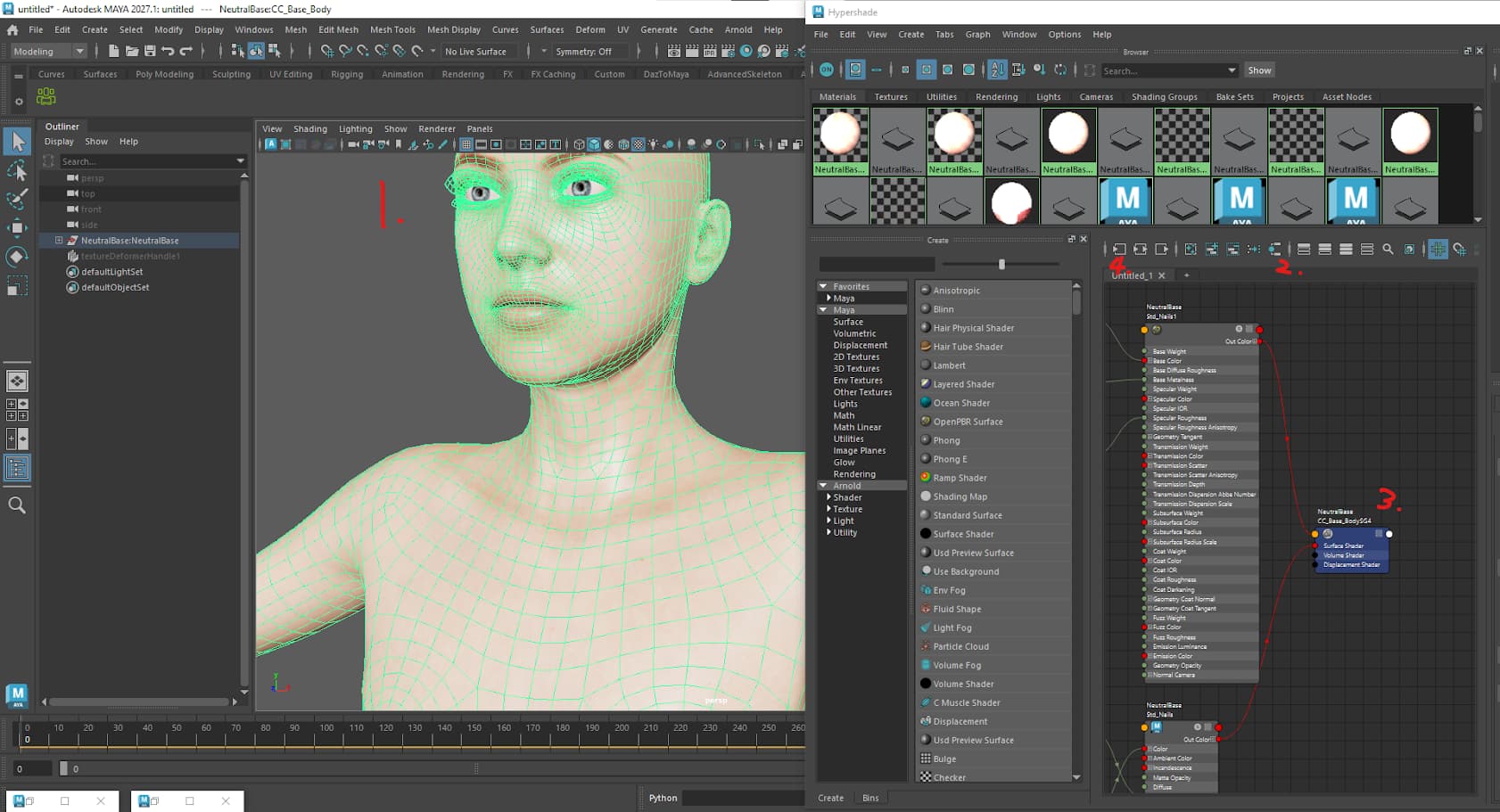Click the Save scene disk icon

coord(150,52)
